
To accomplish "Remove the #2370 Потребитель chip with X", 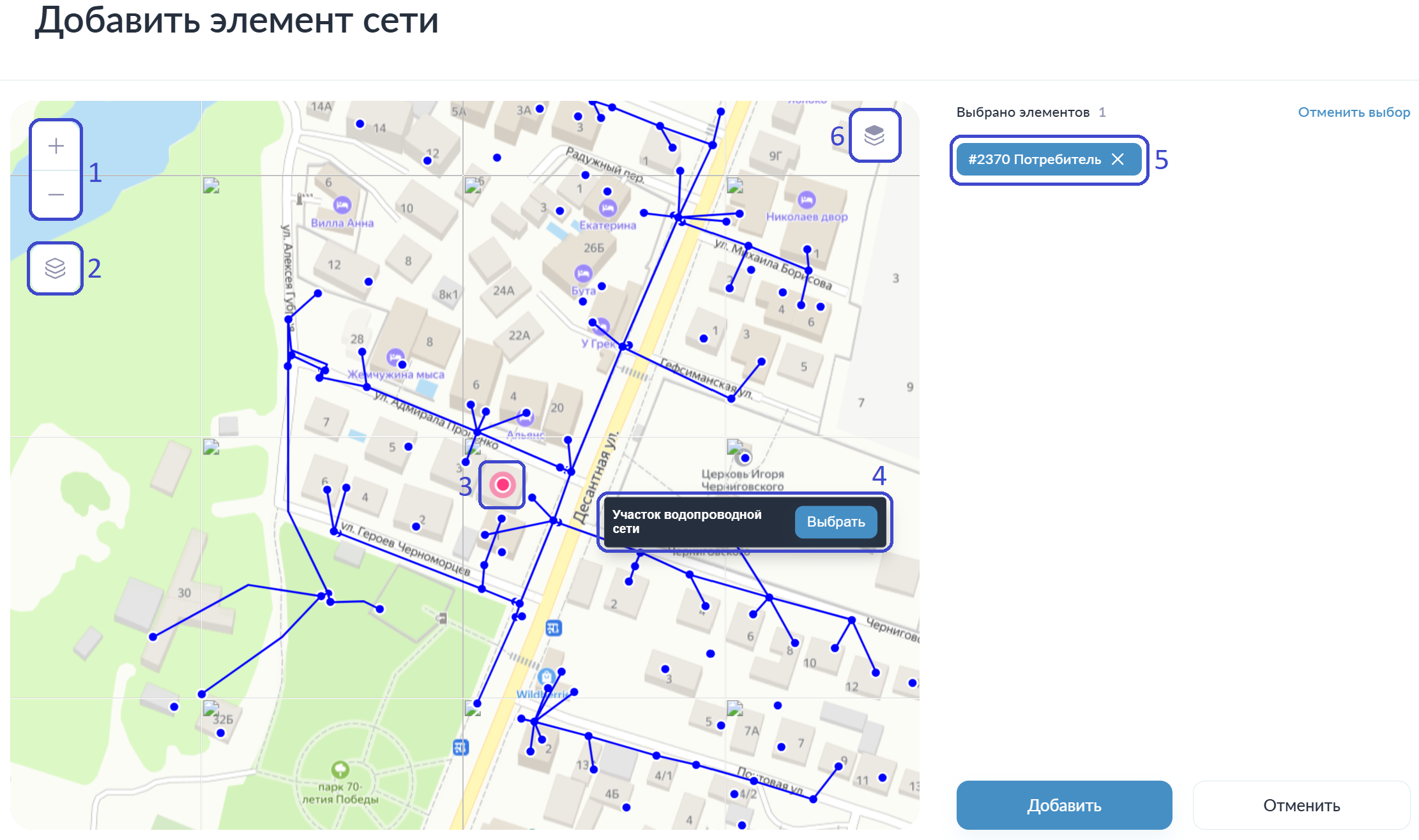I will pos(1118,159).
